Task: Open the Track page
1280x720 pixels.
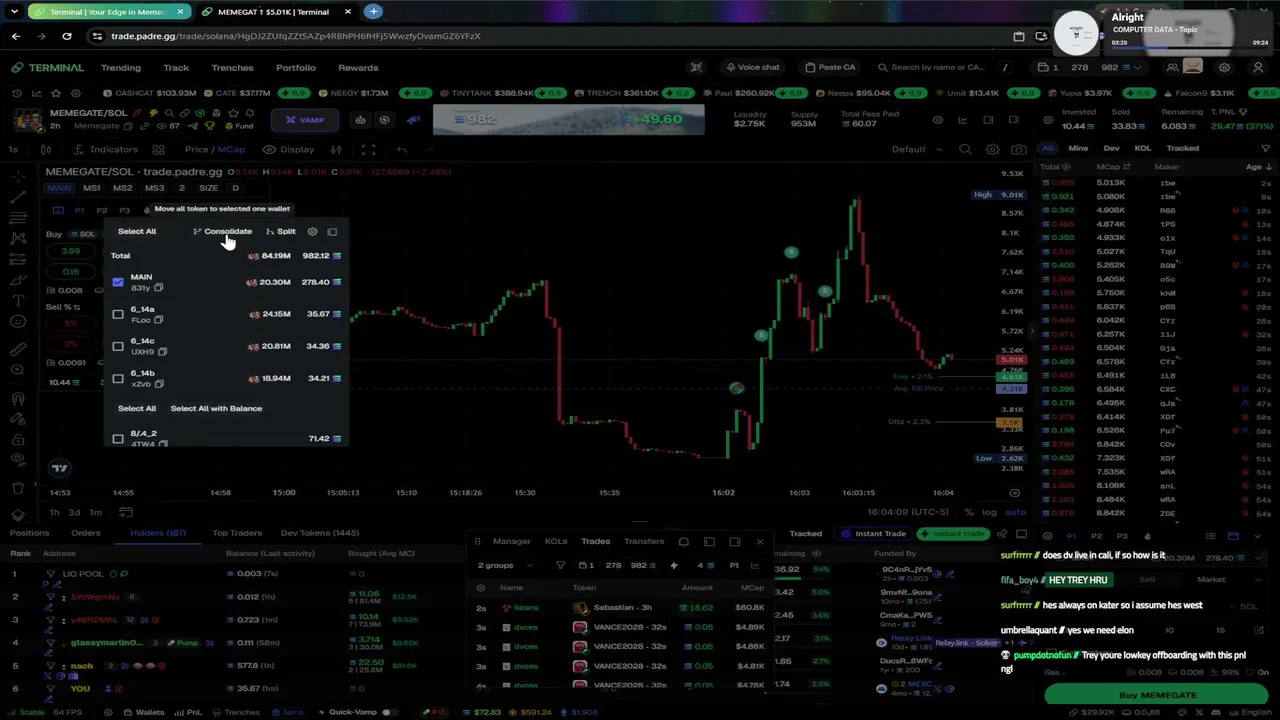Action: (176, 67)
